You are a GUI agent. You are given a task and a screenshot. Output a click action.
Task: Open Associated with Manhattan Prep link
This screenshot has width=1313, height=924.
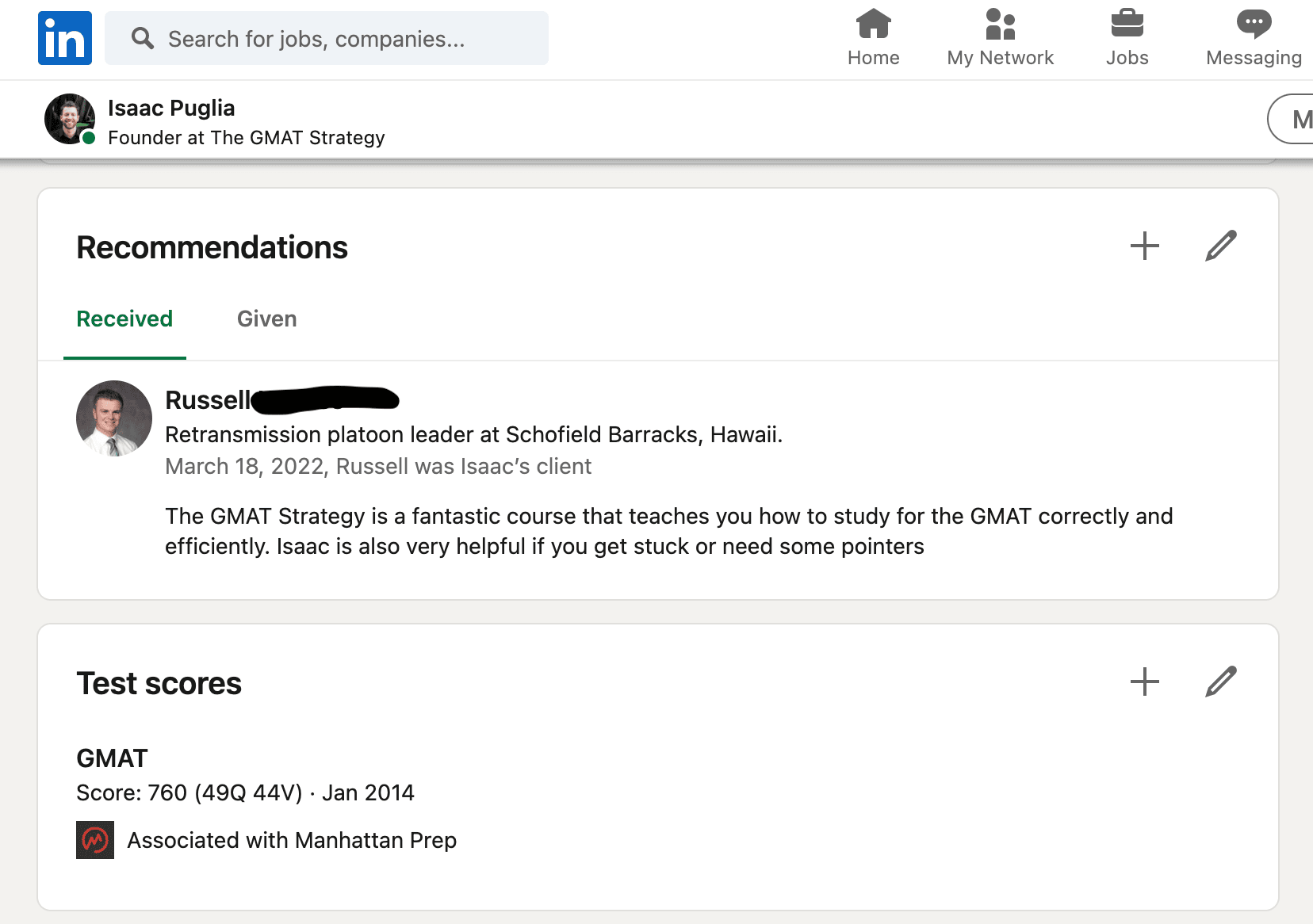(292, 840)
